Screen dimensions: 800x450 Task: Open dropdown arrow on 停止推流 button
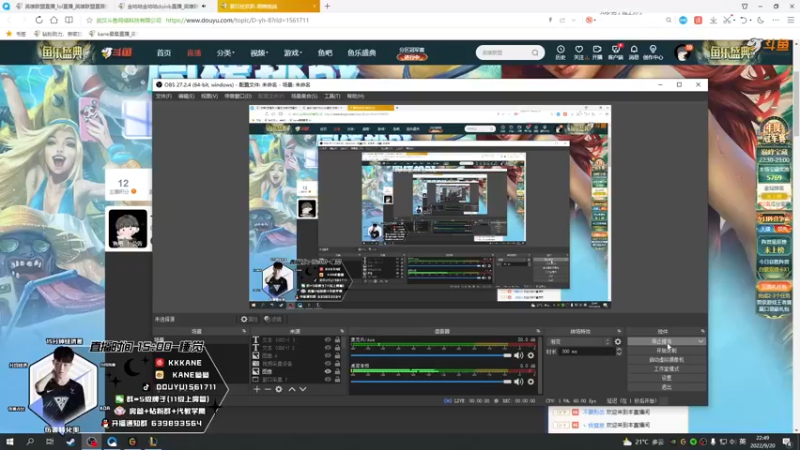701,341
